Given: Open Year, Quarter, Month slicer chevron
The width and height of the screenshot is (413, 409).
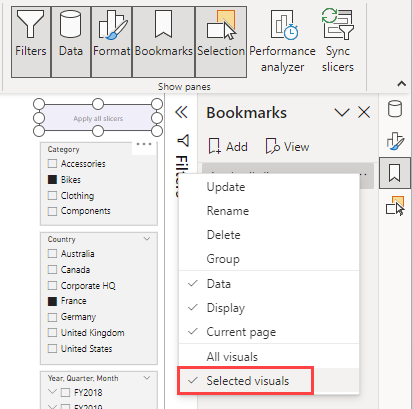Looking at the screenshot, I should point(147,378).
